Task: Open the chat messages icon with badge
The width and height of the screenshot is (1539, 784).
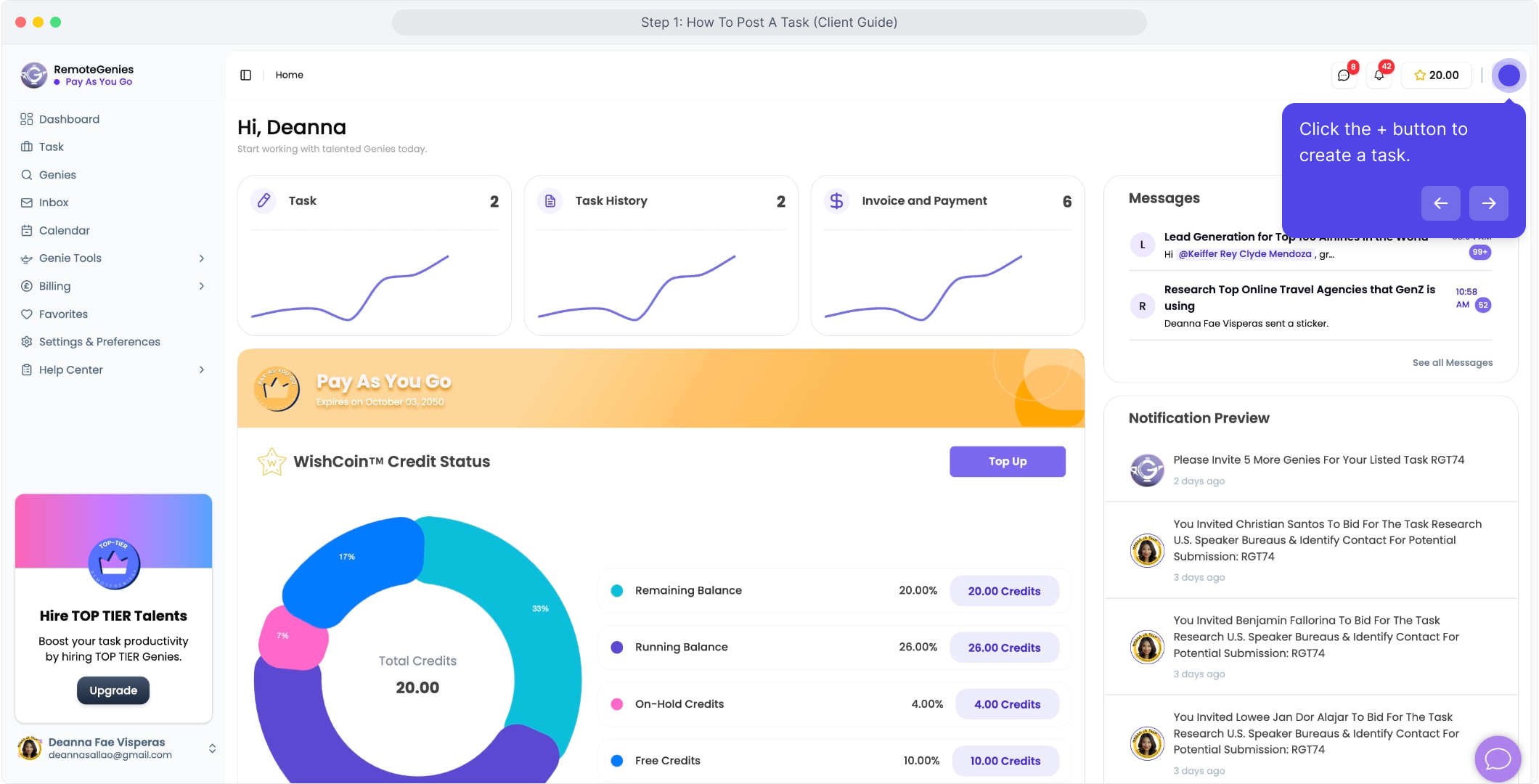Action: click(1344, 75)
